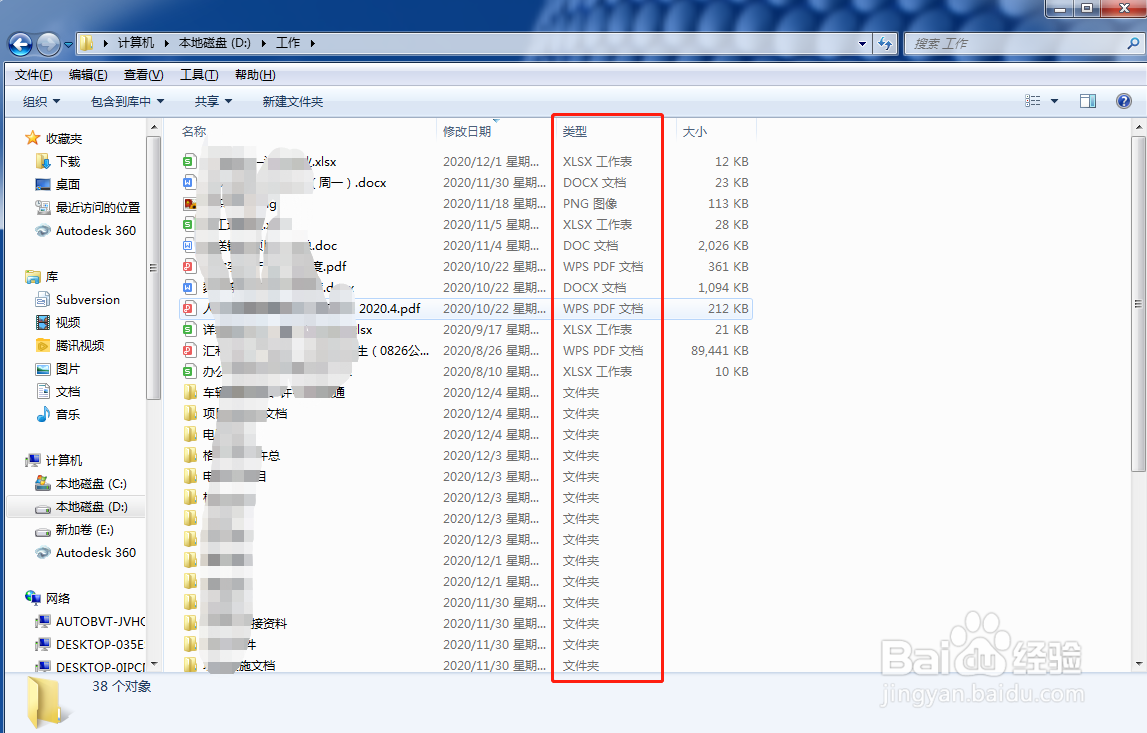Open the 文件(F) menu
Image resolution: width=1147 pixels, height=733 pixels.
(x=34, y=75)
